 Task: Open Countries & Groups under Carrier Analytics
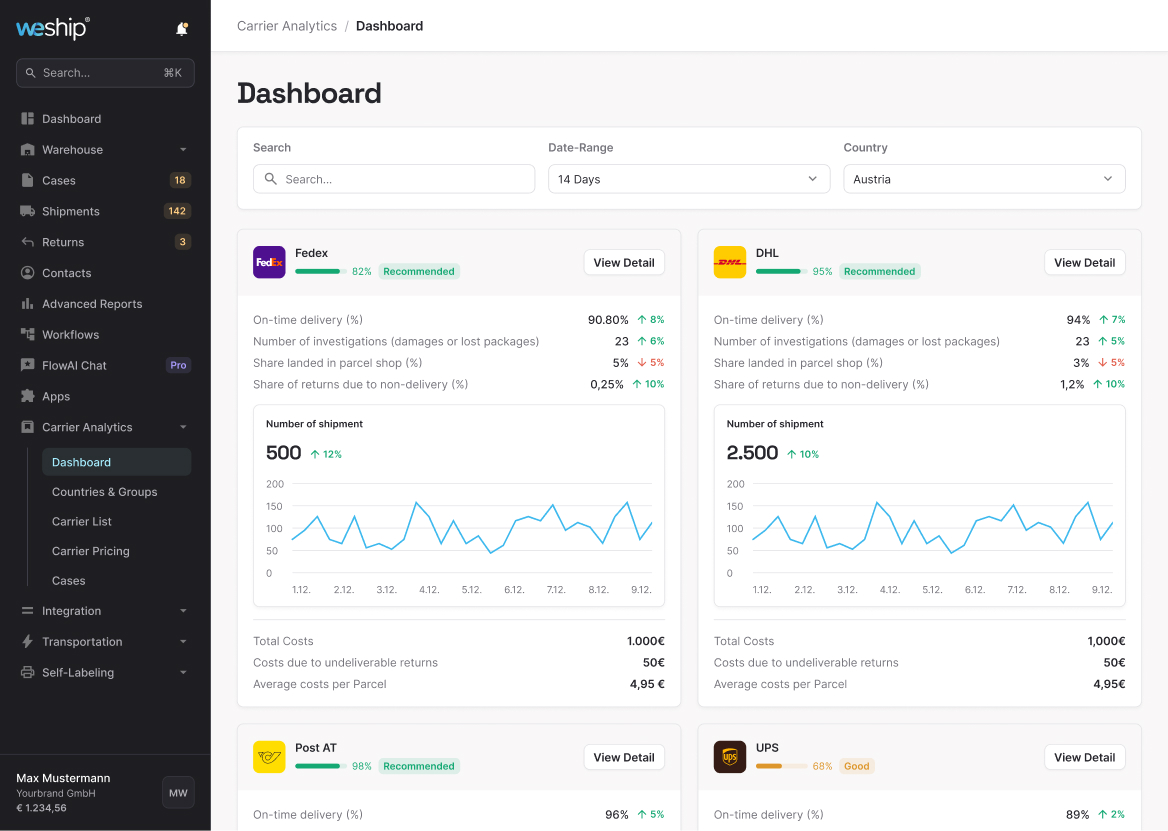point(104,492)
